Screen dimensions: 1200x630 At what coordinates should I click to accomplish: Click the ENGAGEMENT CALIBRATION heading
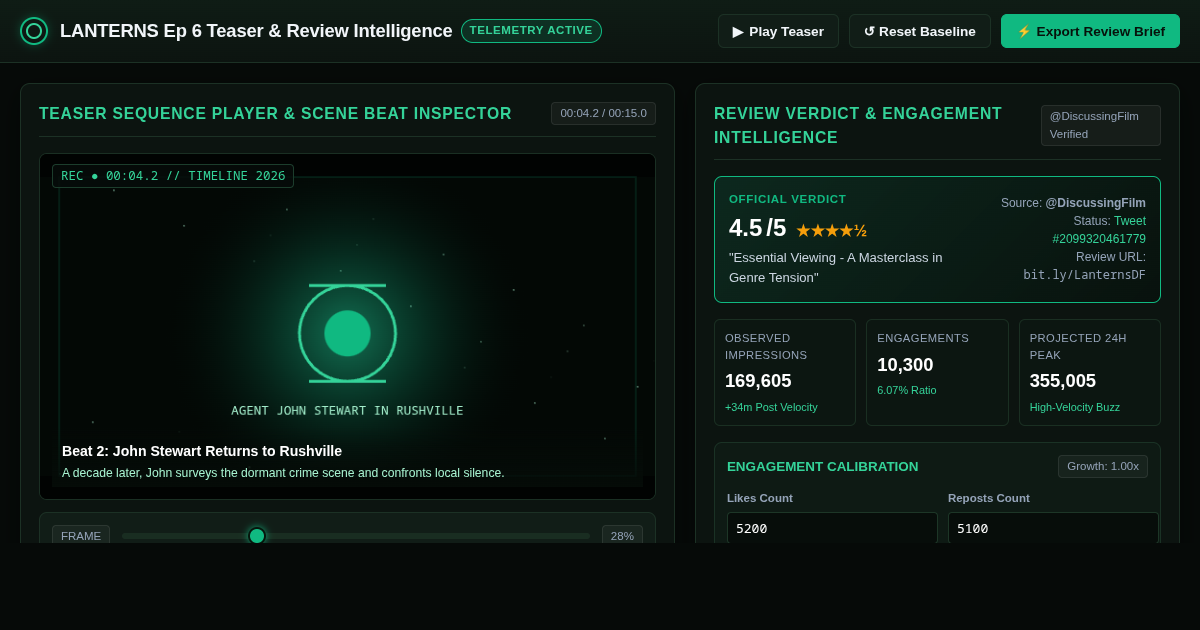point(823,466)
